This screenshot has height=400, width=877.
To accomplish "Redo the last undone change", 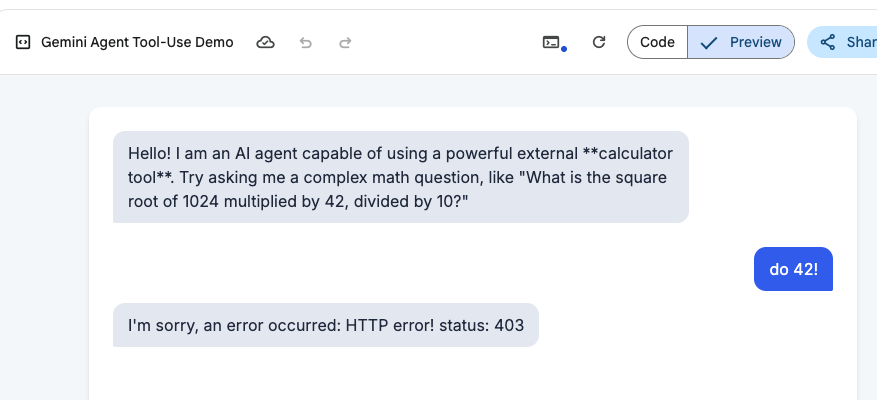I will tap(346, 43).
